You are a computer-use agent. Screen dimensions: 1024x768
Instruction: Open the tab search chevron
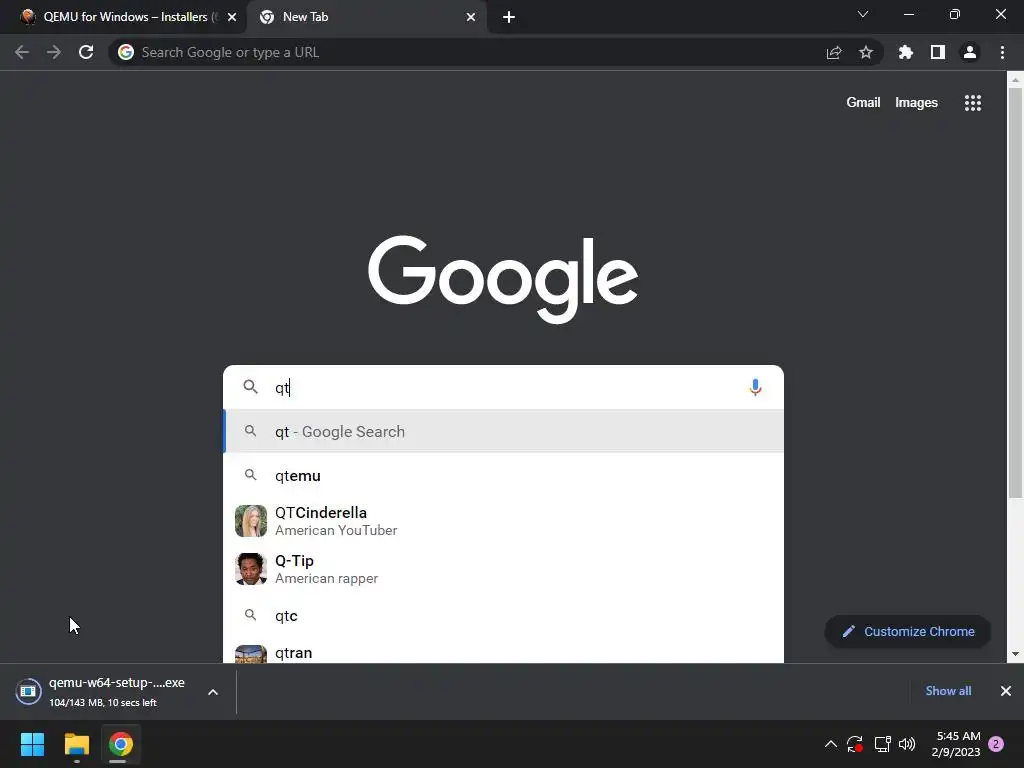(x=863, y=14)
